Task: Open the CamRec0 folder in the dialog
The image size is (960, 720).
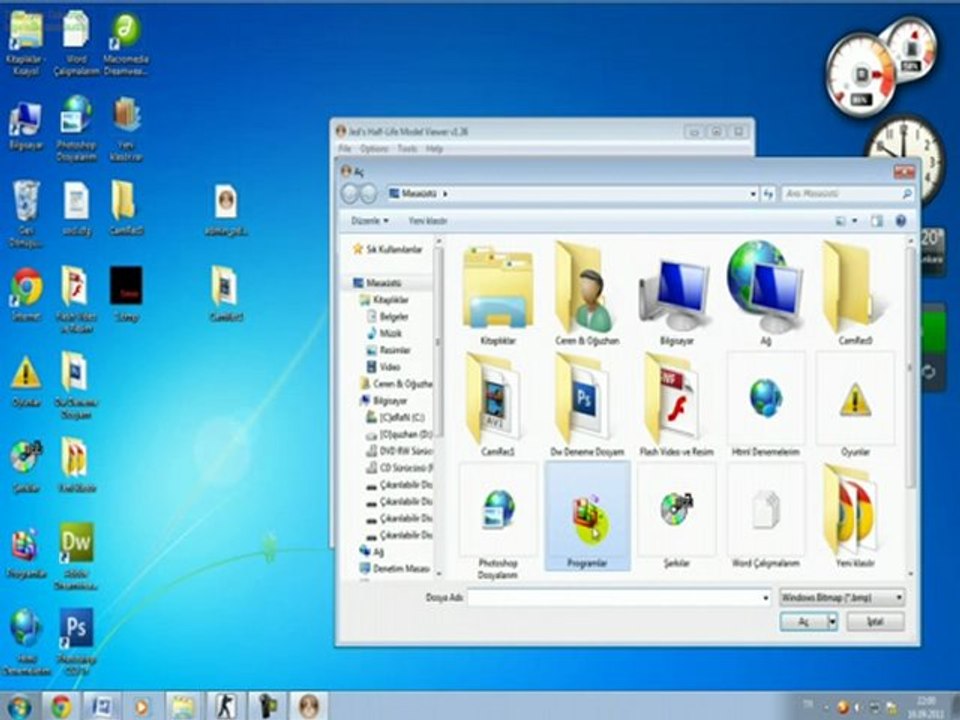Action: (855, 294)
